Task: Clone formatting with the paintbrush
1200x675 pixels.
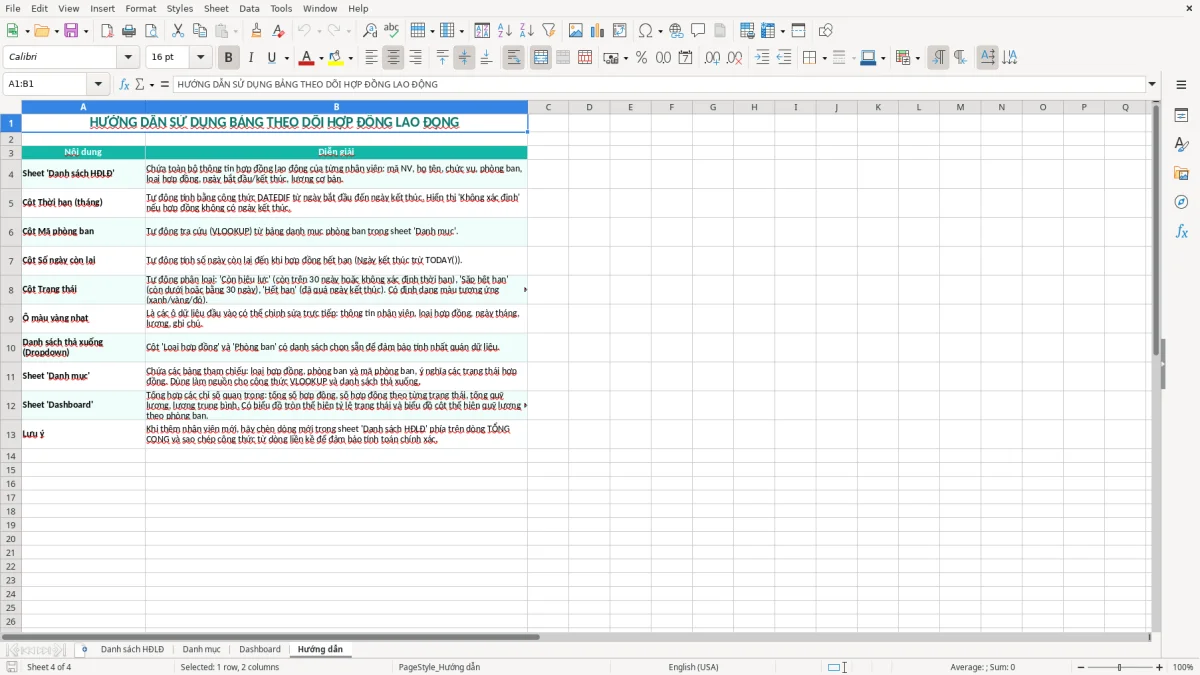Action: click(256, 31)
